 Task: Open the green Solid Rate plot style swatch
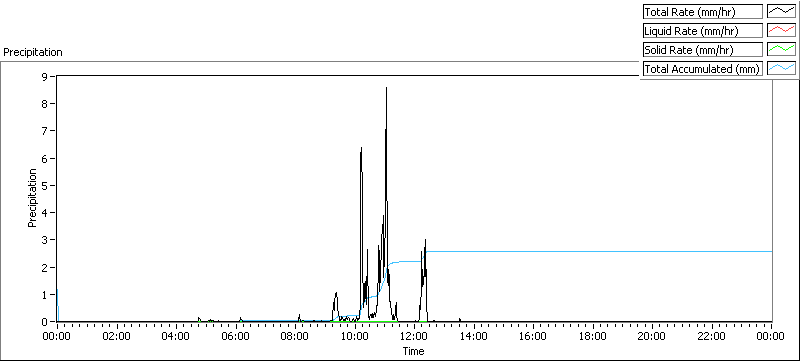coord(781,49)
